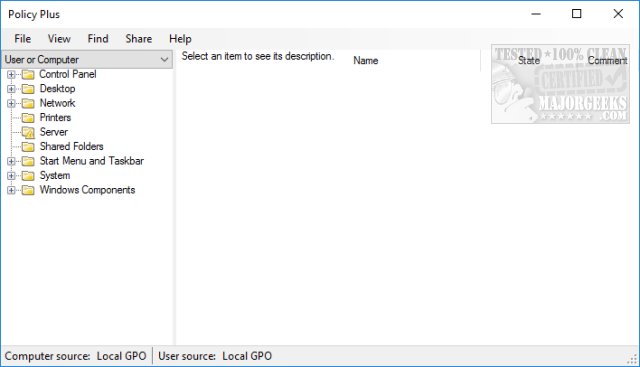This screenshot has width=640, height=367.
Task: Click the Shared Folders folder icon
Action: 28,147
